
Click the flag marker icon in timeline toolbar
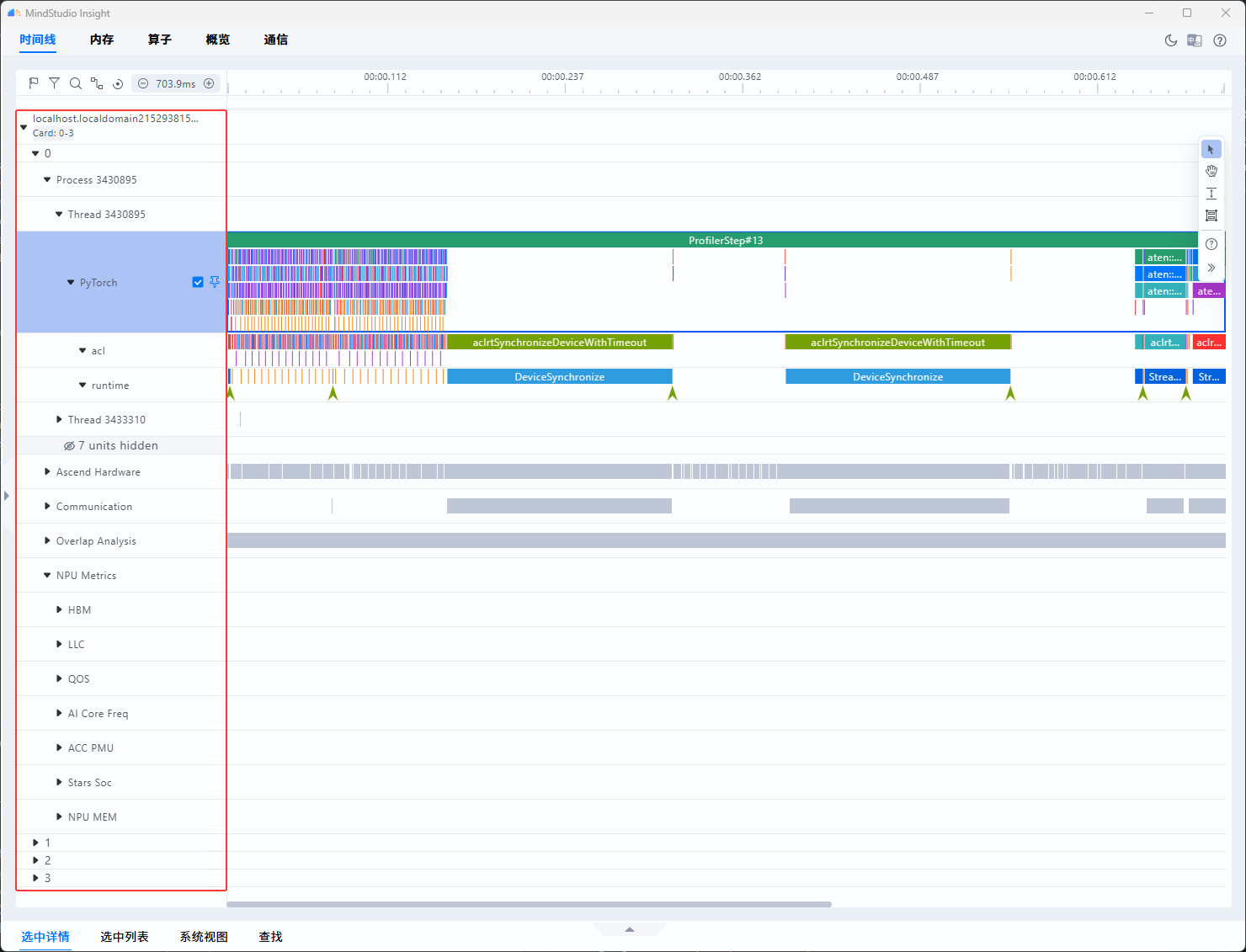coord(34,83)
